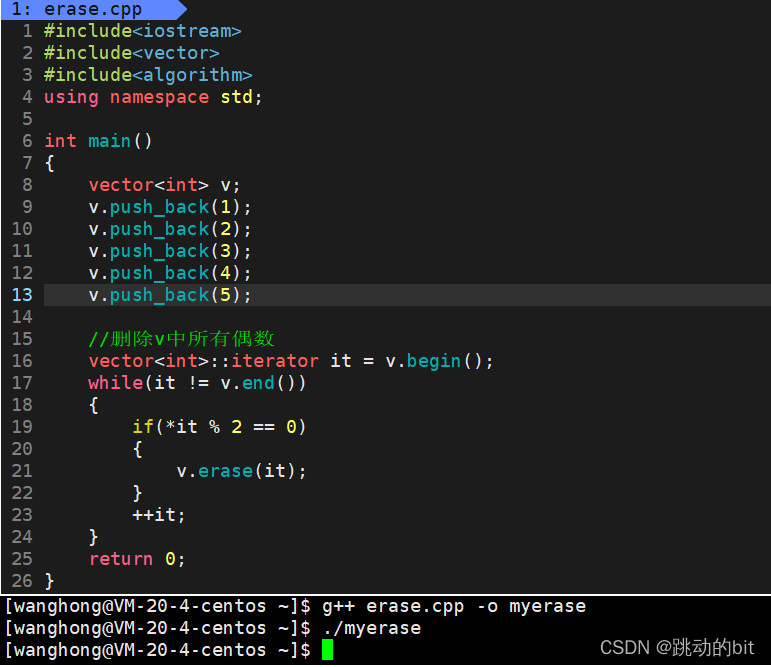The width and height of the screenshot is (771, 667).
Task: Click 'if(*it % 2 == 0)' condition
Action: (x=219, y=427)
